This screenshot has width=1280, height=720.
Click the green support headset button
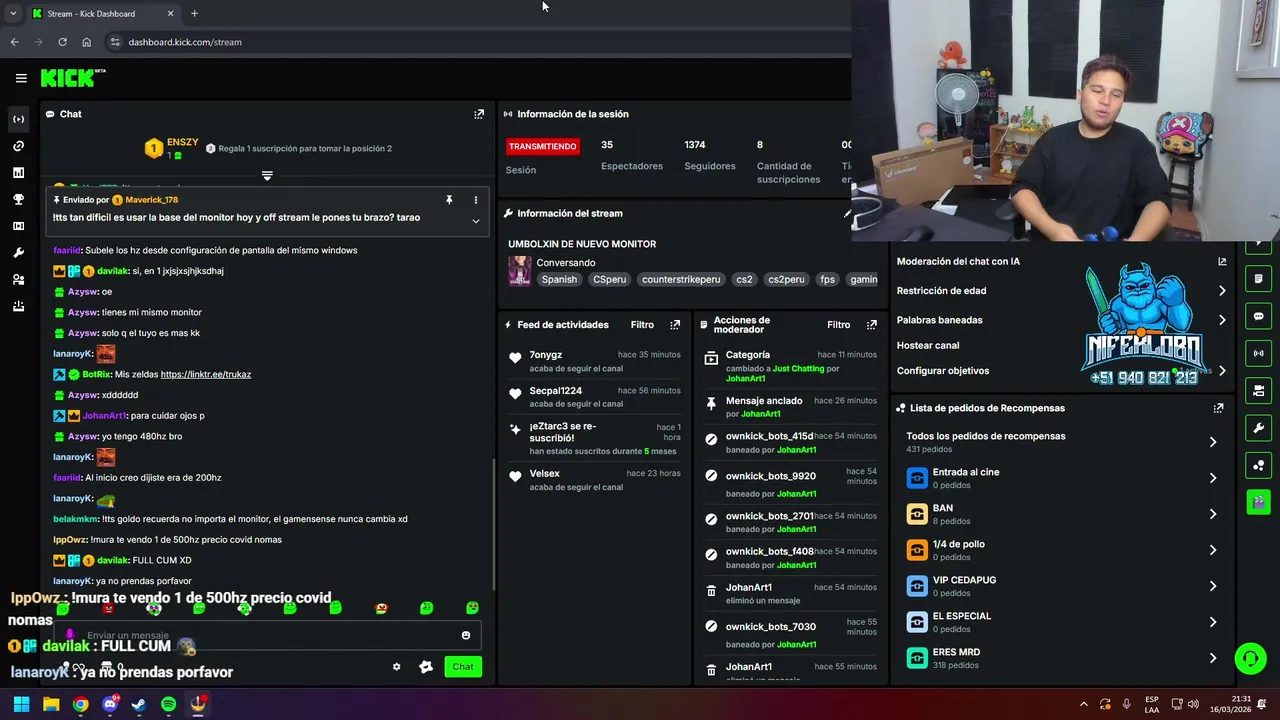tap(1250, 658)
